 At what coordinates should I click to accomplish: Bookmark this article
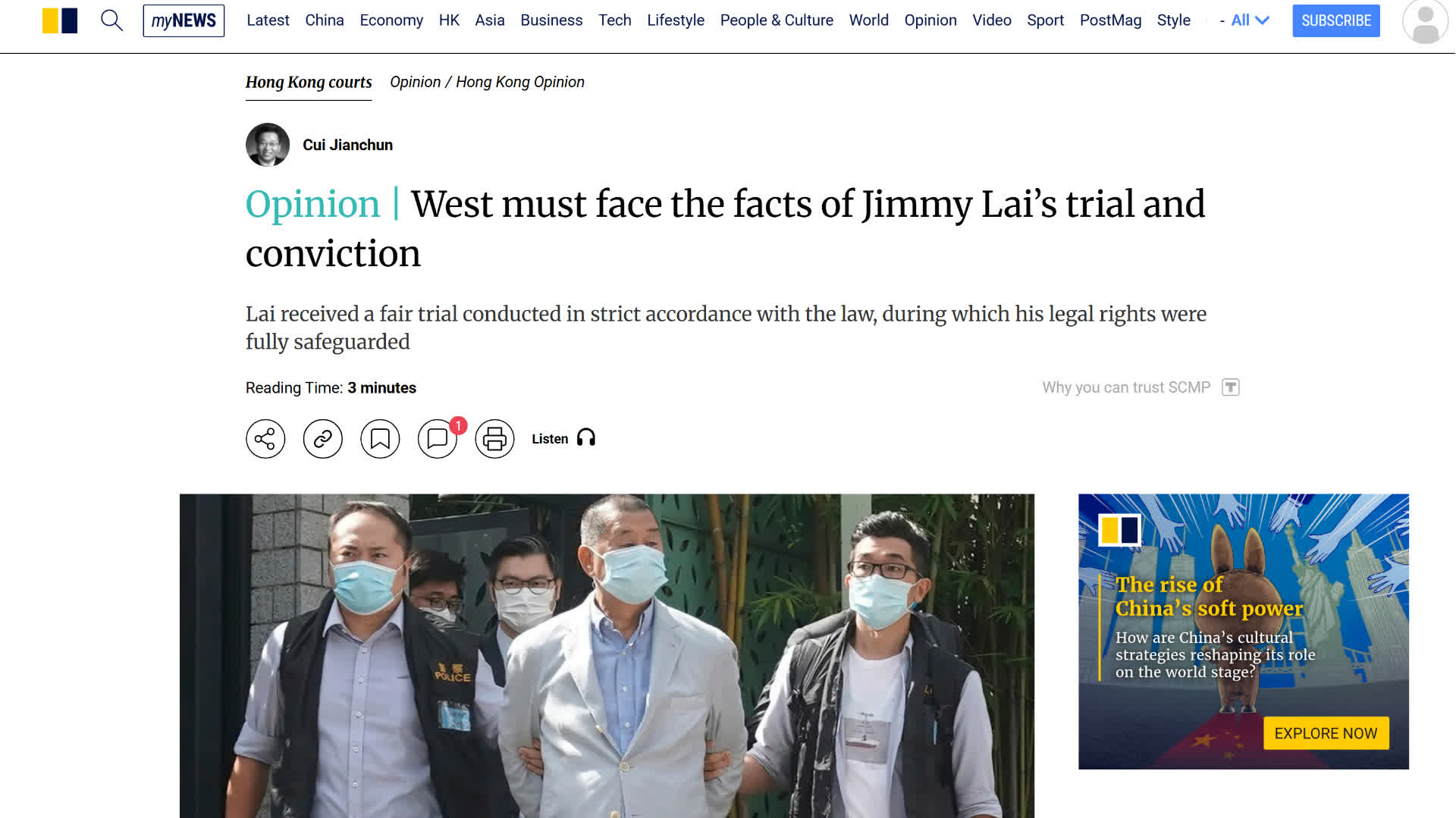[x=380, y=439]
